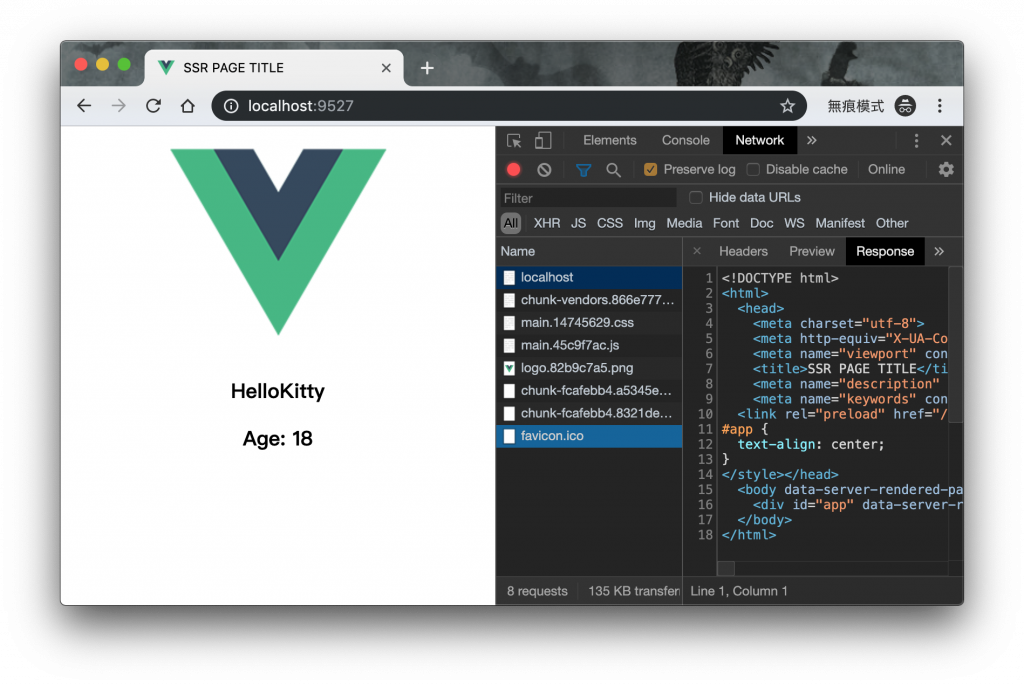This screenshot has height=685, width=1024.
Task: Expand more detail tabs next to Response
Action: (939, 251)
